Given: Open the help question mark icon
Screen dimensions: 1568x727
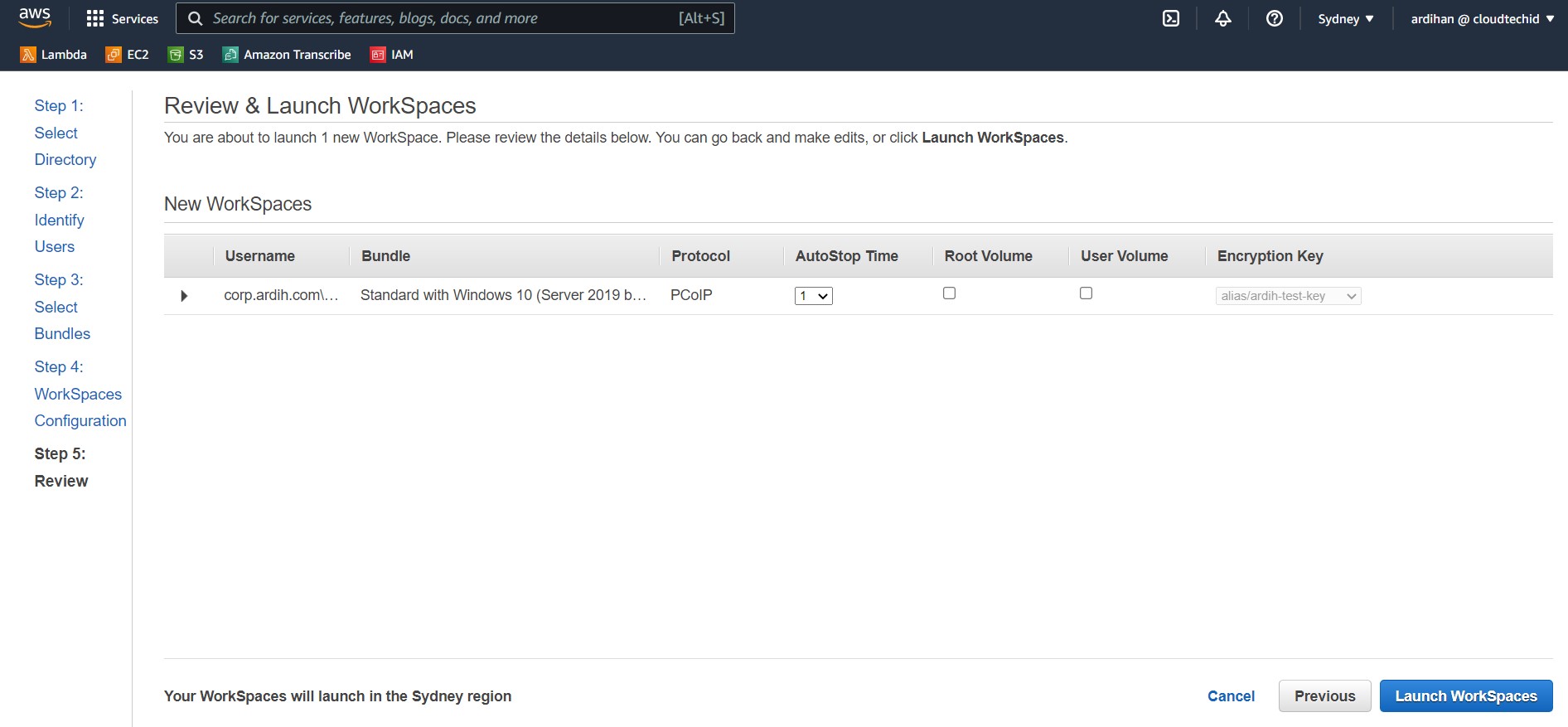Looking at the screenshot, I should [x=1275, y=18].
